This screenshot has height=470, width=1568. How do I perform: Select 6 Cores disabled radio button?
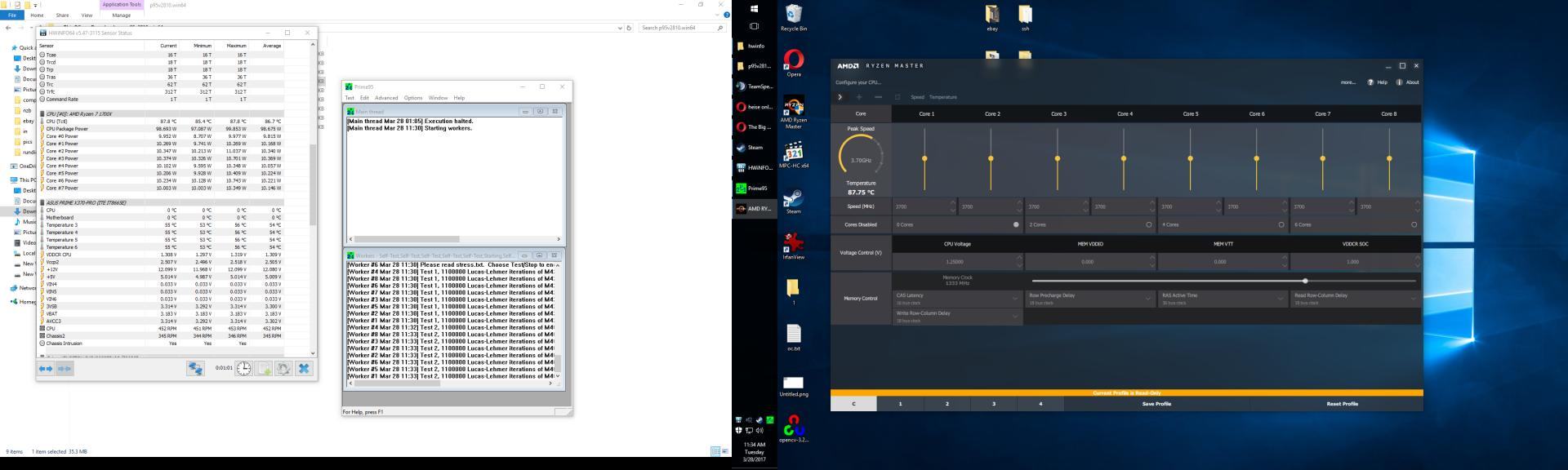tap(1414, 224)
